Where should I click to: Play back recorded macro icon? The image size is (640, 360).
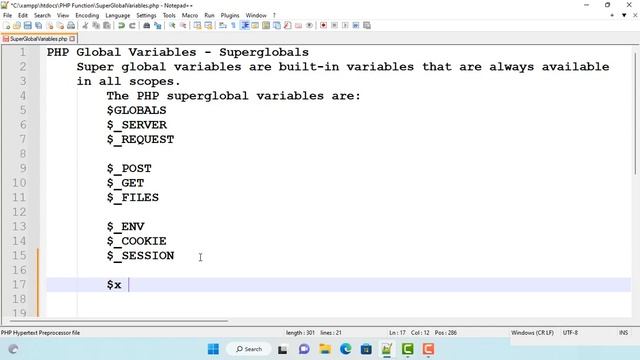(345, 25)
